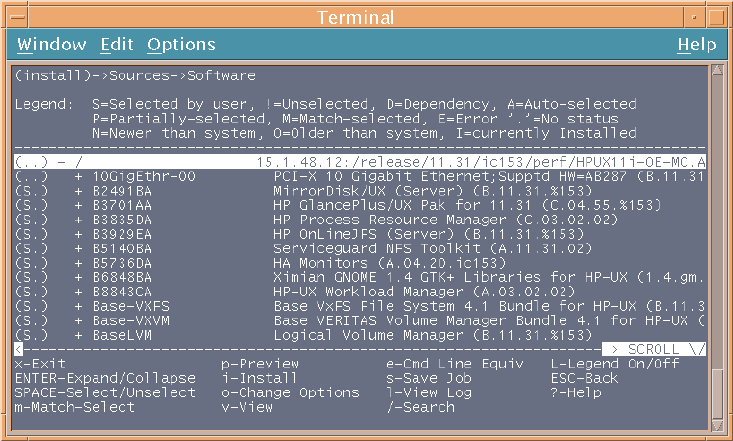Collapse the root / entry minus sign

pos(64,160)
